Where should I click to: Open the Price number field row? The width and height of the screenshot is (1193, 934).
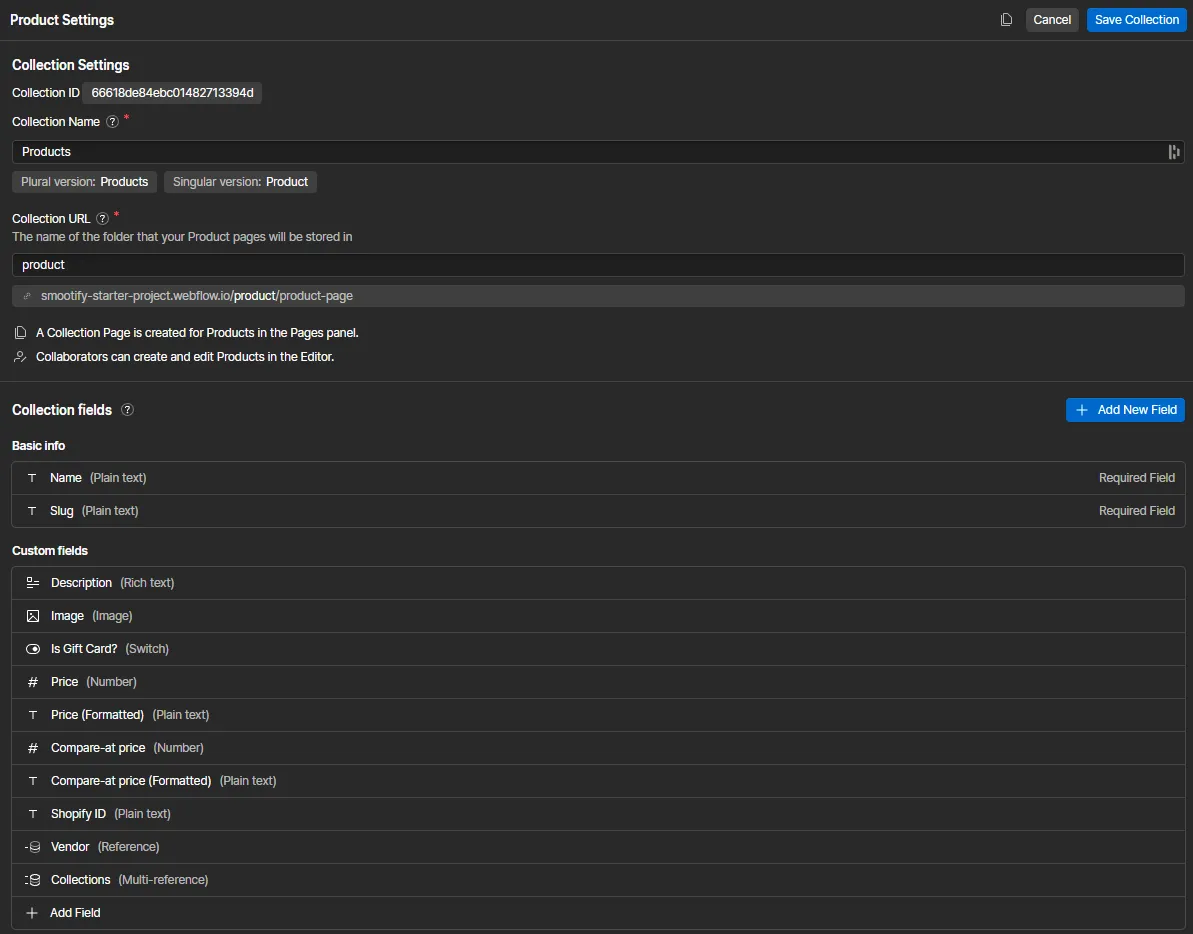(596, 682)
